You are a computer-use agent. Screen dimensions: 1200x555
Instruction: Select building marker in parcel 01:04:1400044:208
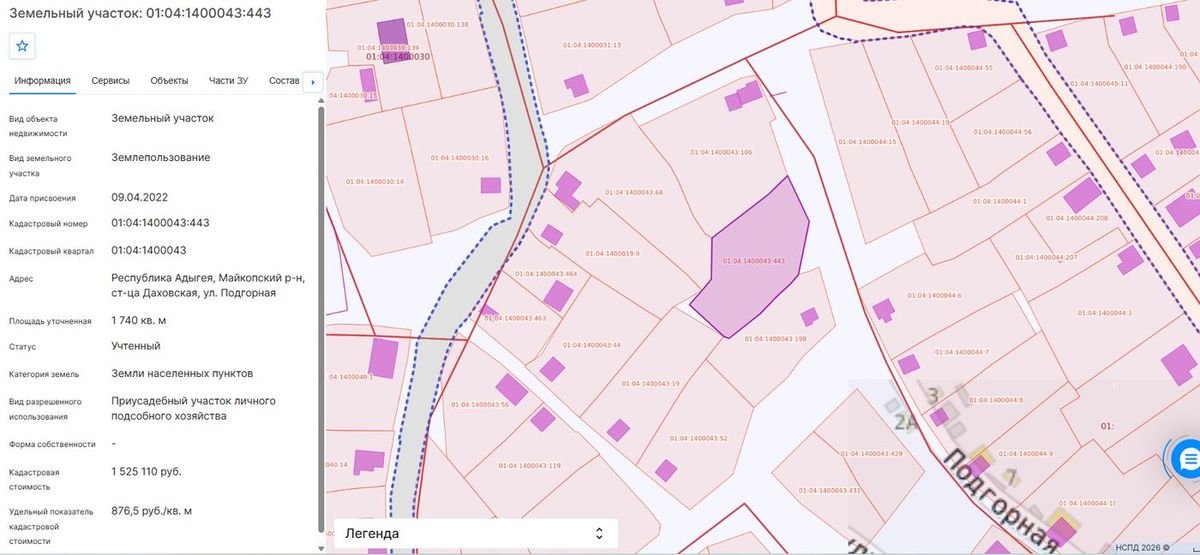[x=1081, y=196]
